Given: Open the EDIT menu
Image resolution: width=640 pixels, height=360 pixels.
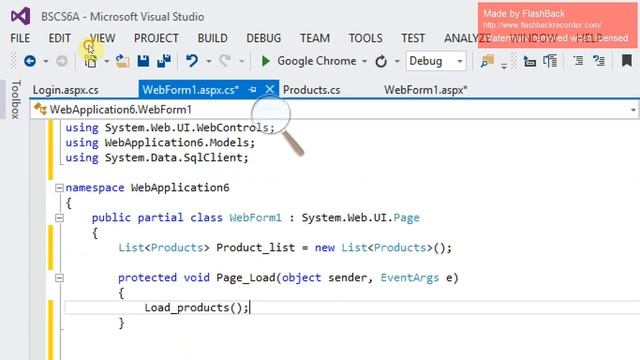Looking at the screenshot, I should [x=60, y=38].
